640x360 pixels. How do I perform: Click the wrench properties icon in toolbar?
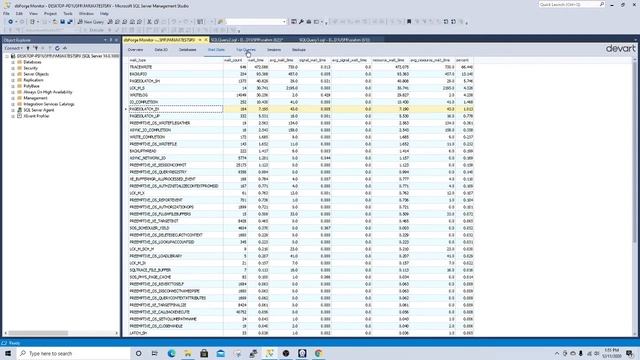click(x=301, y=22)
